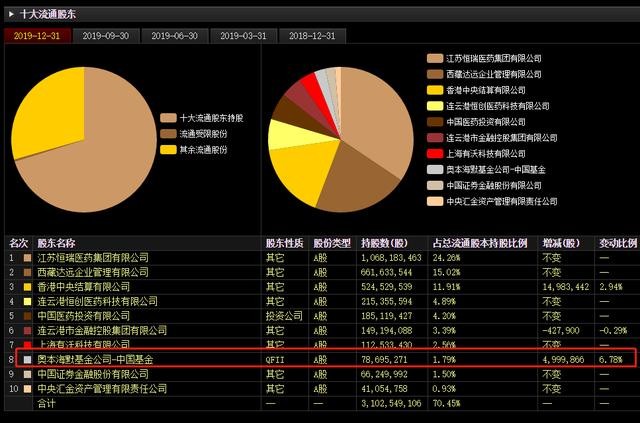Click the percentage cell 24.26%
This screenshot has width=640, height=423.
(x=446, y=258)
